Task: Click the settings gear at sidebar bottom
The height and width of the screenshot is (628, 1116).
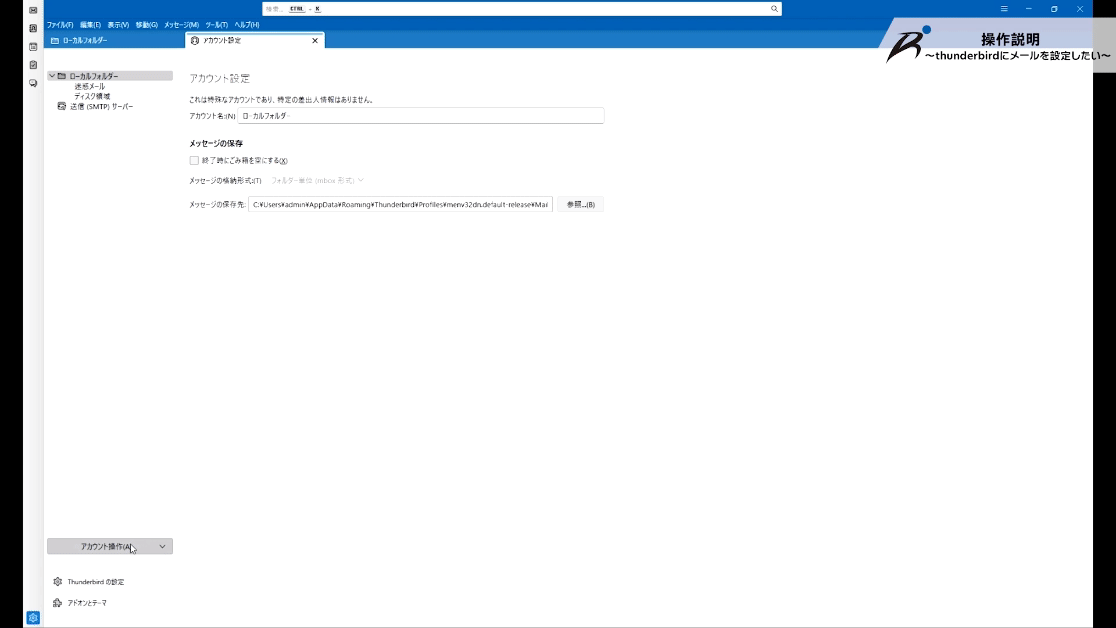Action: 33,618
